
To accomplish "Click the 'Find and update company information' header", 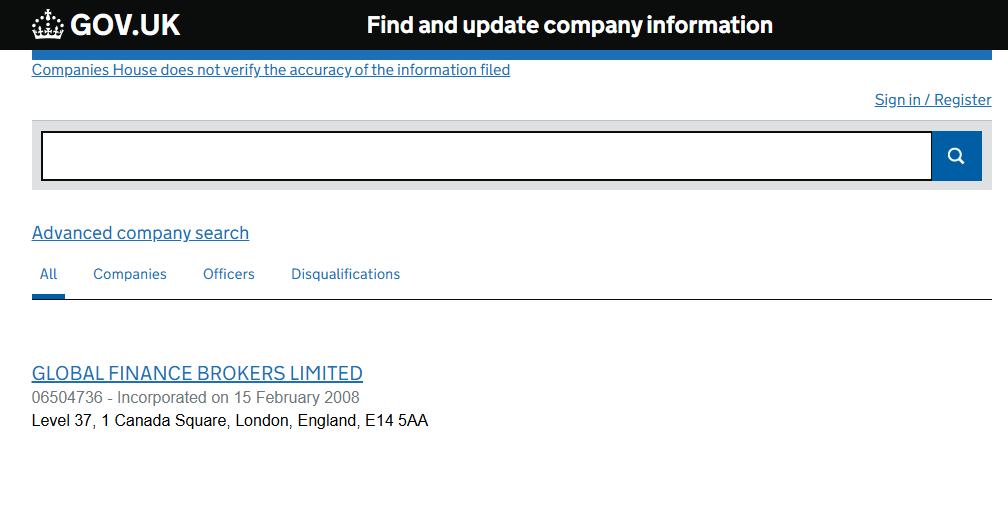I will coord(570,25).
